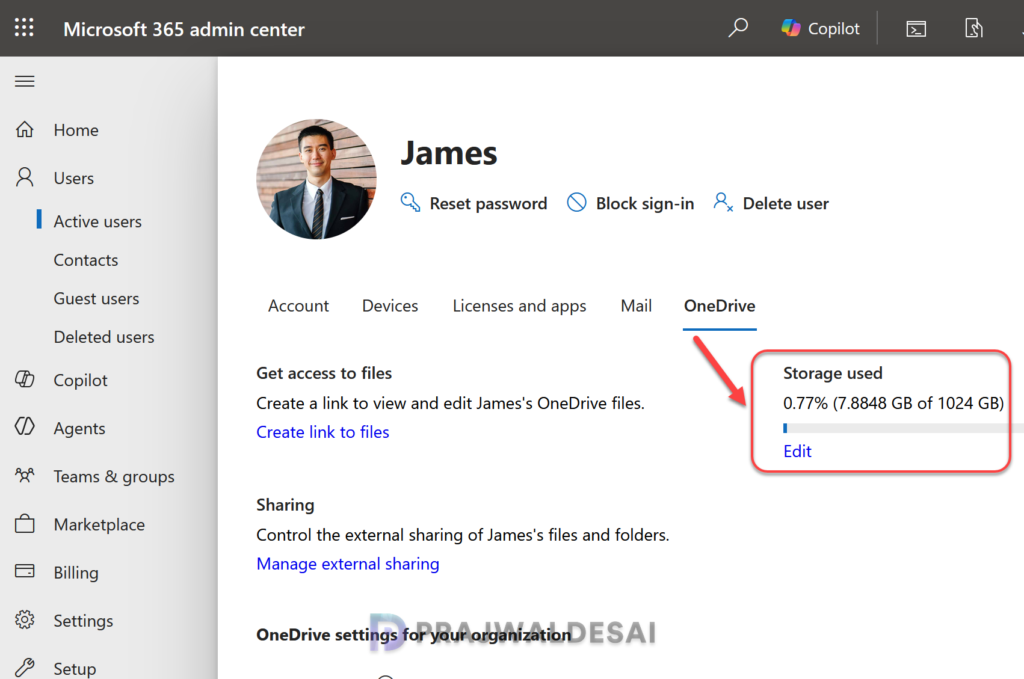Collapse the navigation menu with hamburger icon
The height and width of the screenshot is (679, 1024).
(x=25, y=82)
